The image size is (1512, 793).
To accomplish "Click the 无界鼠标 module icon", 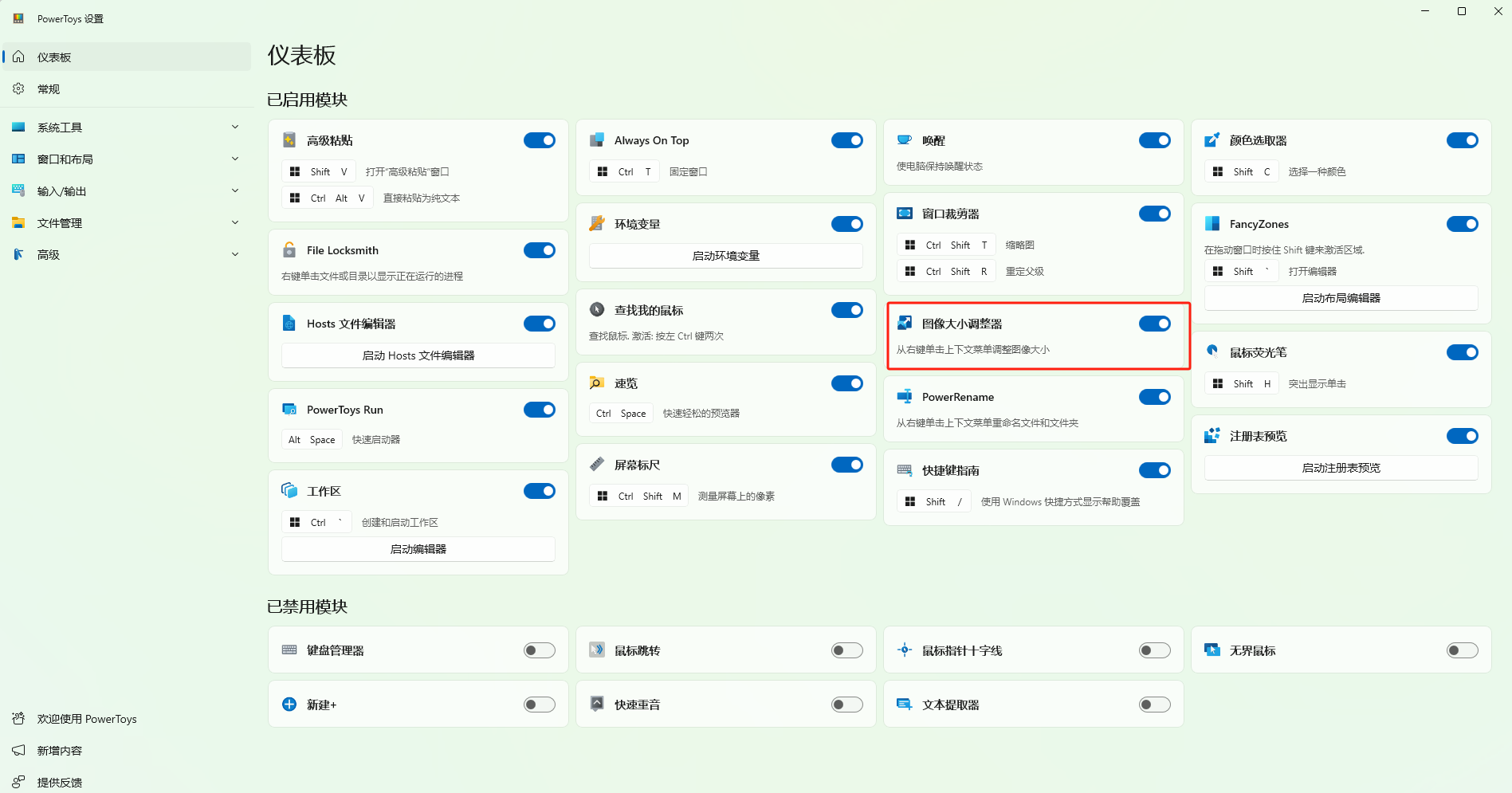I will (x=1212, y=650).
